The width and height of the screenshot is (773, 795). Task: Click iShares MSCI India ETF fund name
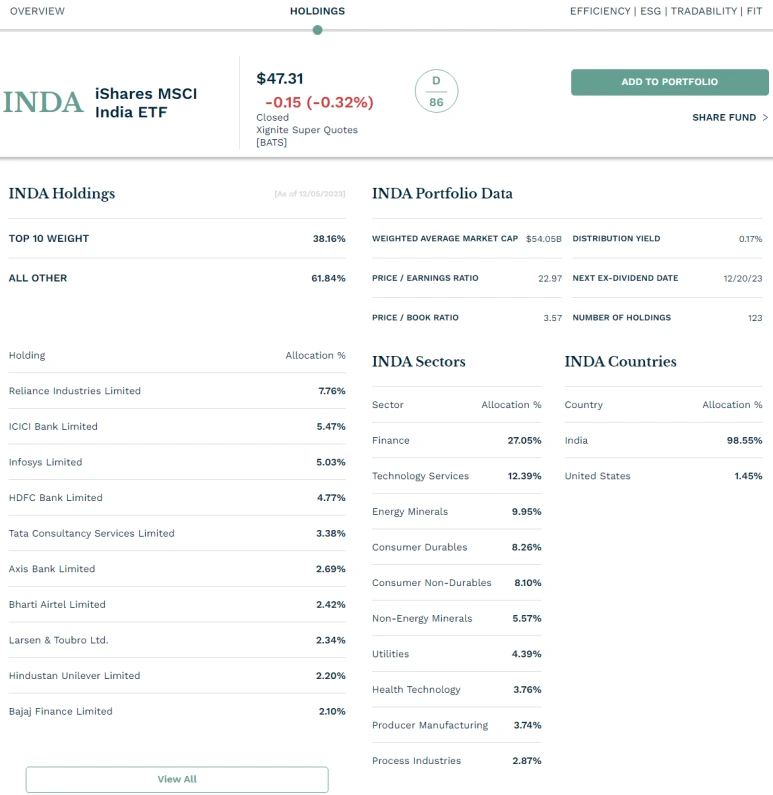click(146, 103)
